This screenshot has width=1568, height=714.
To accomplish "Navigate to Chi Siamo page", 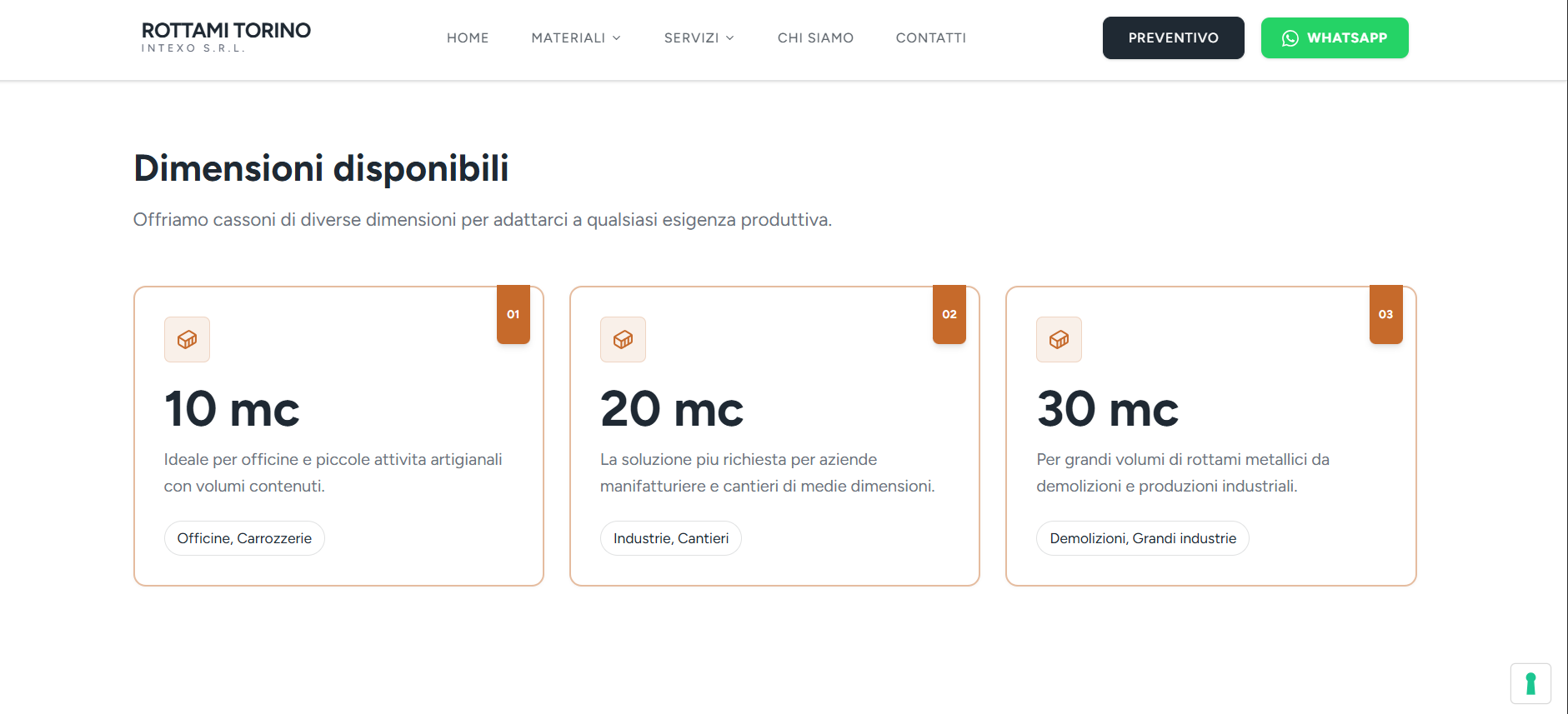I will (815, 38).
